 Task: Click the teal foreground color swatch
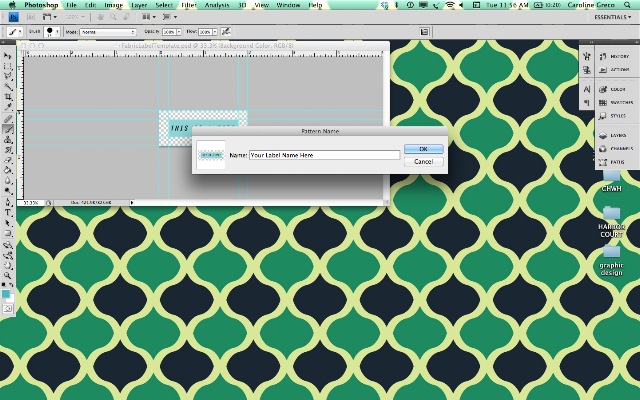point(6,294)
